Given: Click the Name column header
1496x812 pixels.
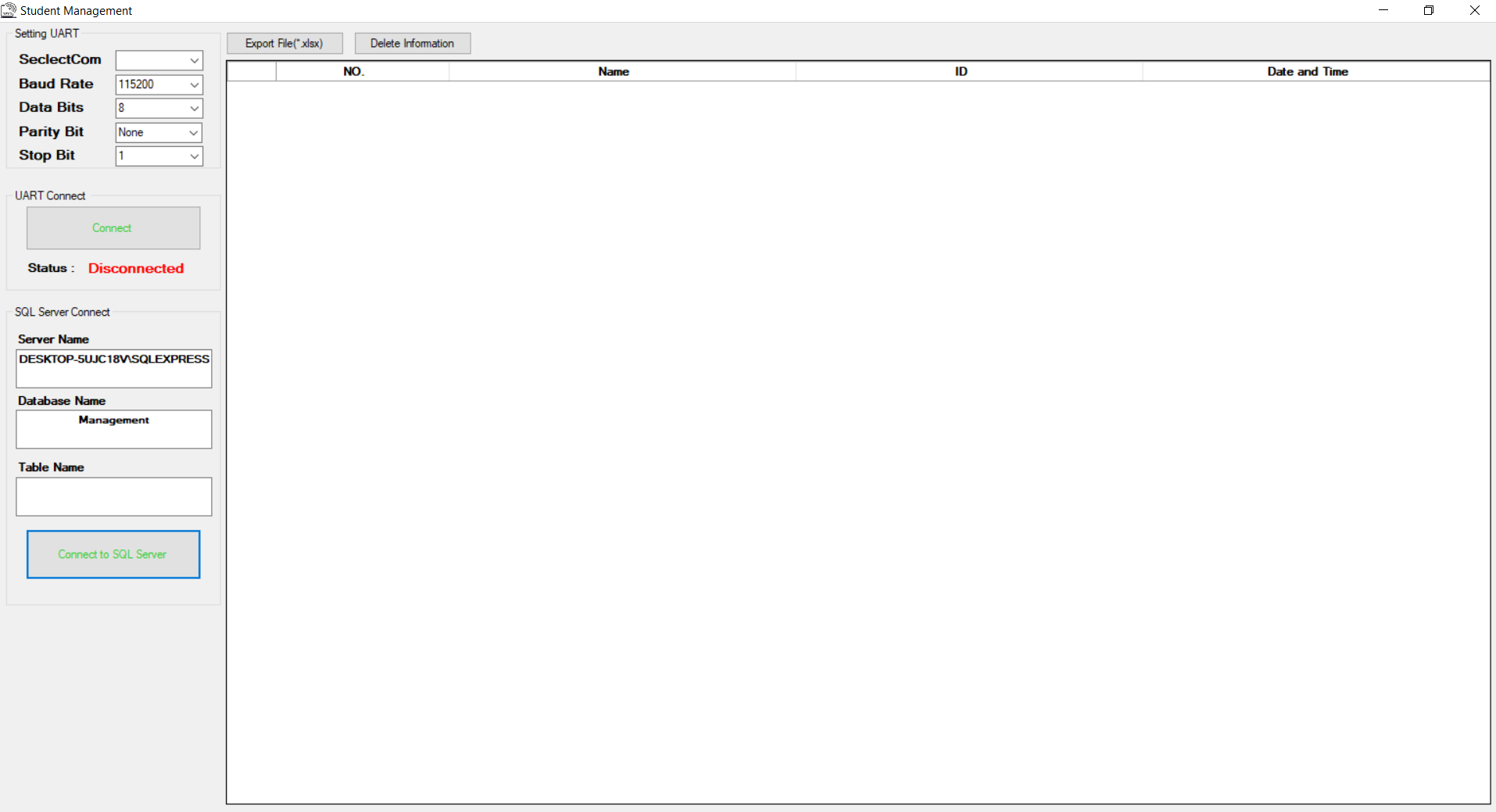Looking at the screenshot, I should point(613,71).
